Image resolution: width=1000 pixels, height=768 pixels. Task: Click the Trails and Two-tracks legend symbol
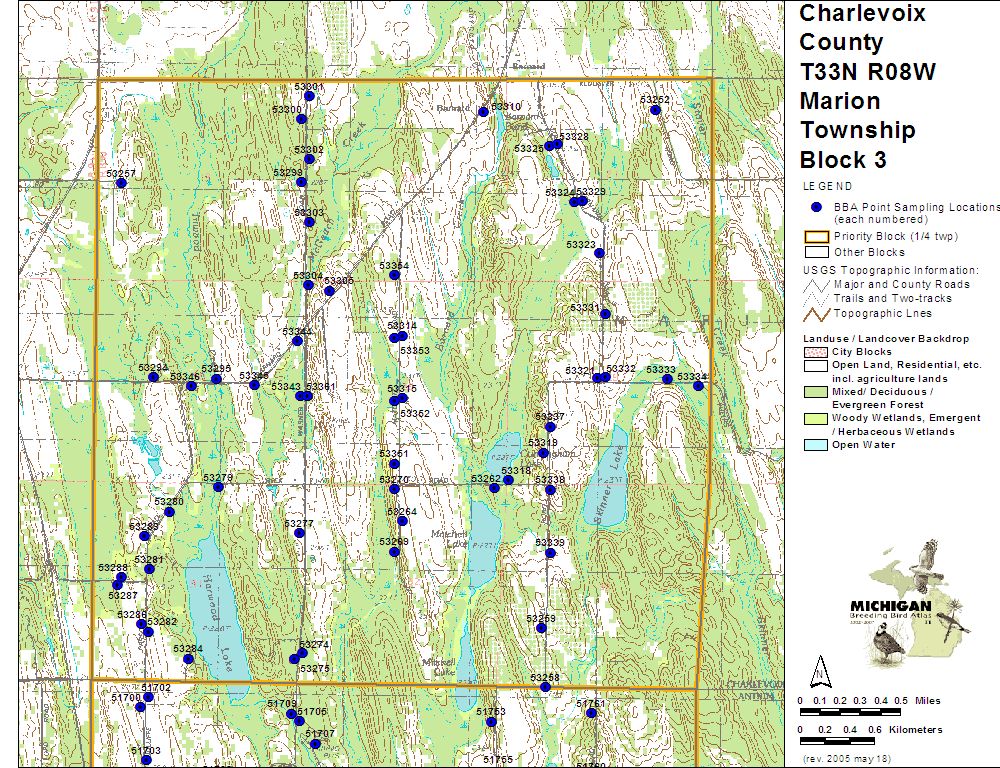[x=816, y=298]
